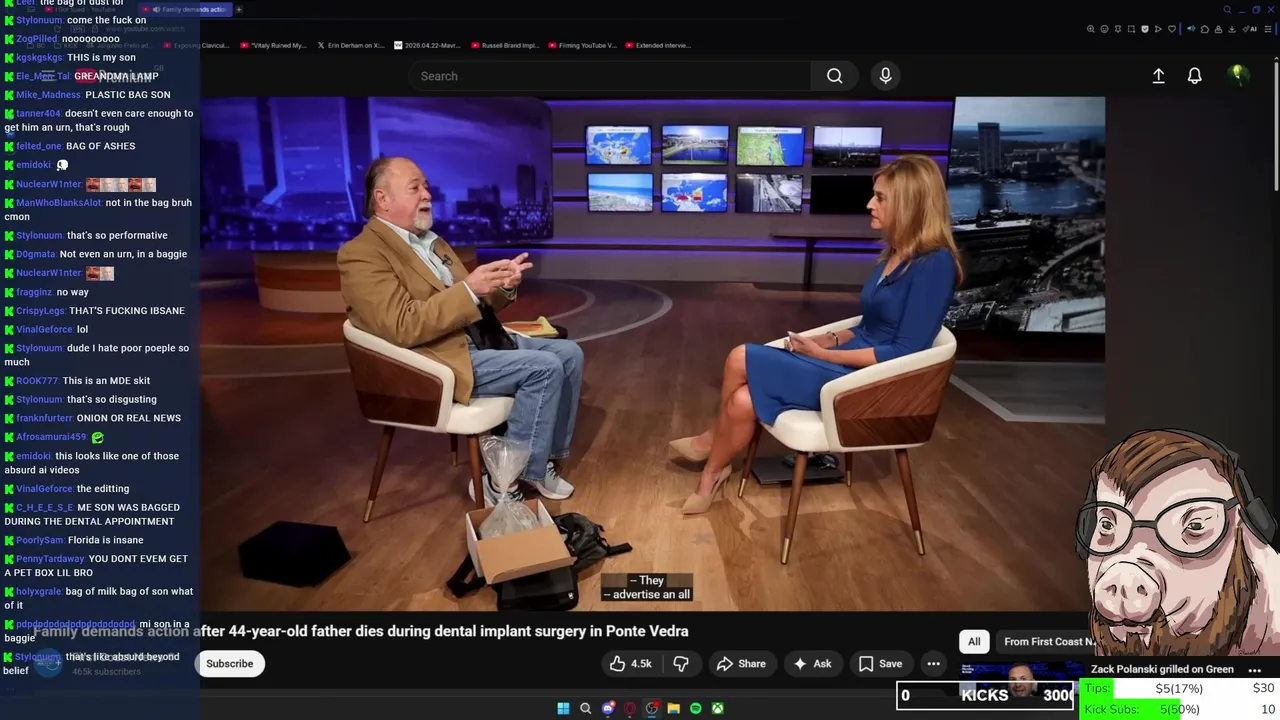The image size is (1280, 720).
Task: Open the YouTube account avatar menu
Action: 1238,75
